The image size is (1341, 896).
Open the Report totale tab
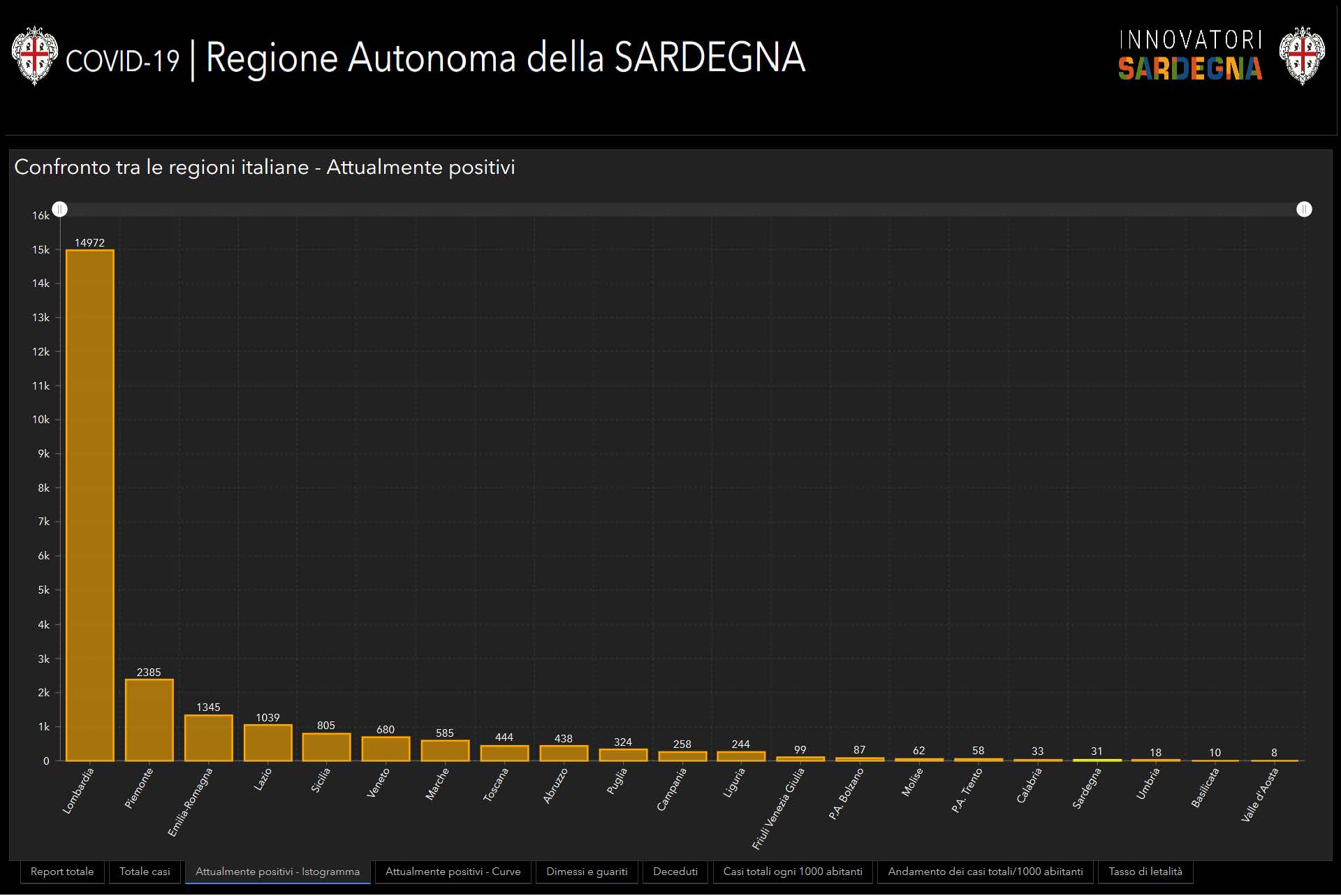click(x=62, y=872)
